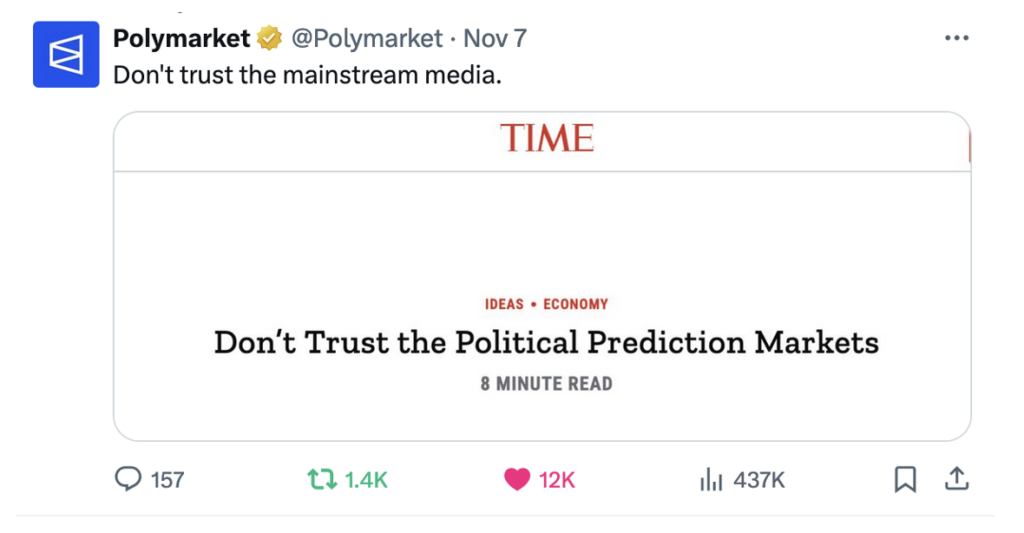1024x533 pixels.
Task: Click the 437K views count
Action: pos(759,480)
